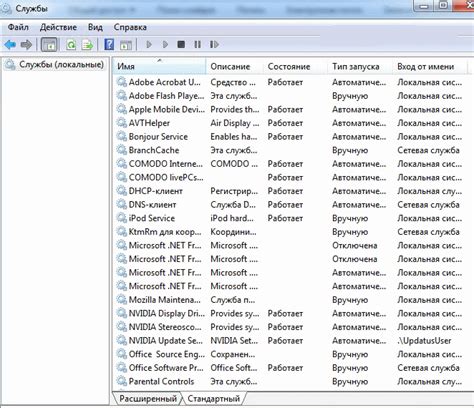Click Координи... description of KtmRm

[233, 232]
